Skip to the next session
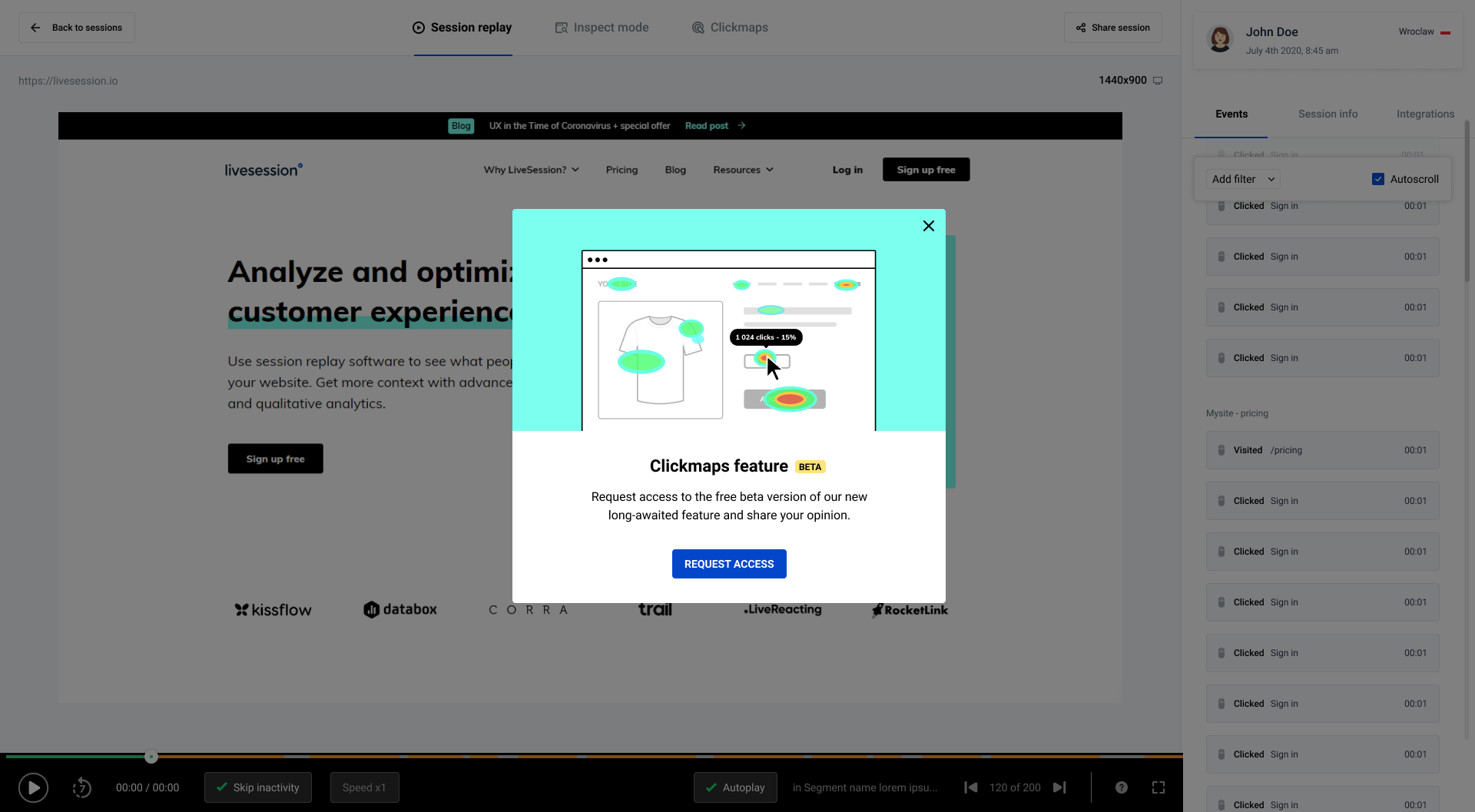This screenshot has height=812, width=1475. (1060, 787)
